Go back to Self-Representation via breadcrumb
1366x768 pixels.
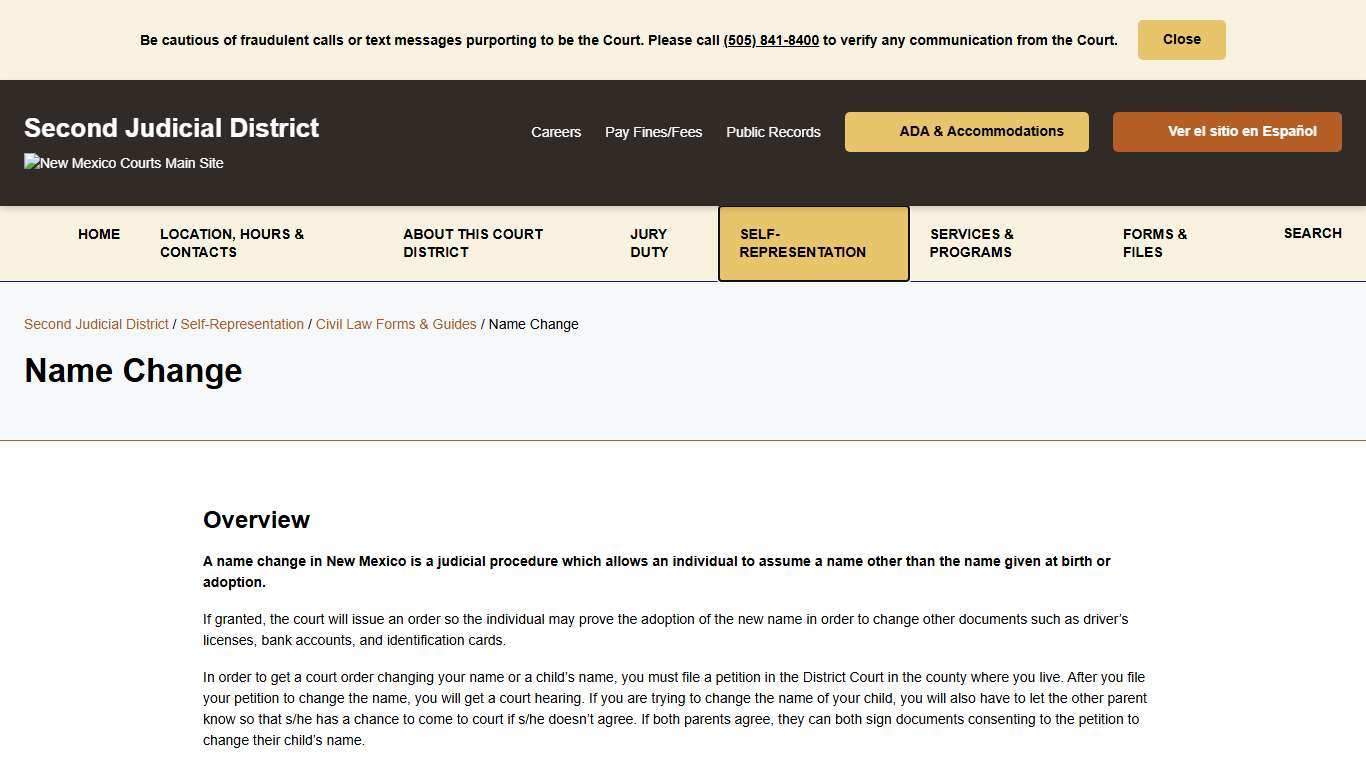point(242,324)
